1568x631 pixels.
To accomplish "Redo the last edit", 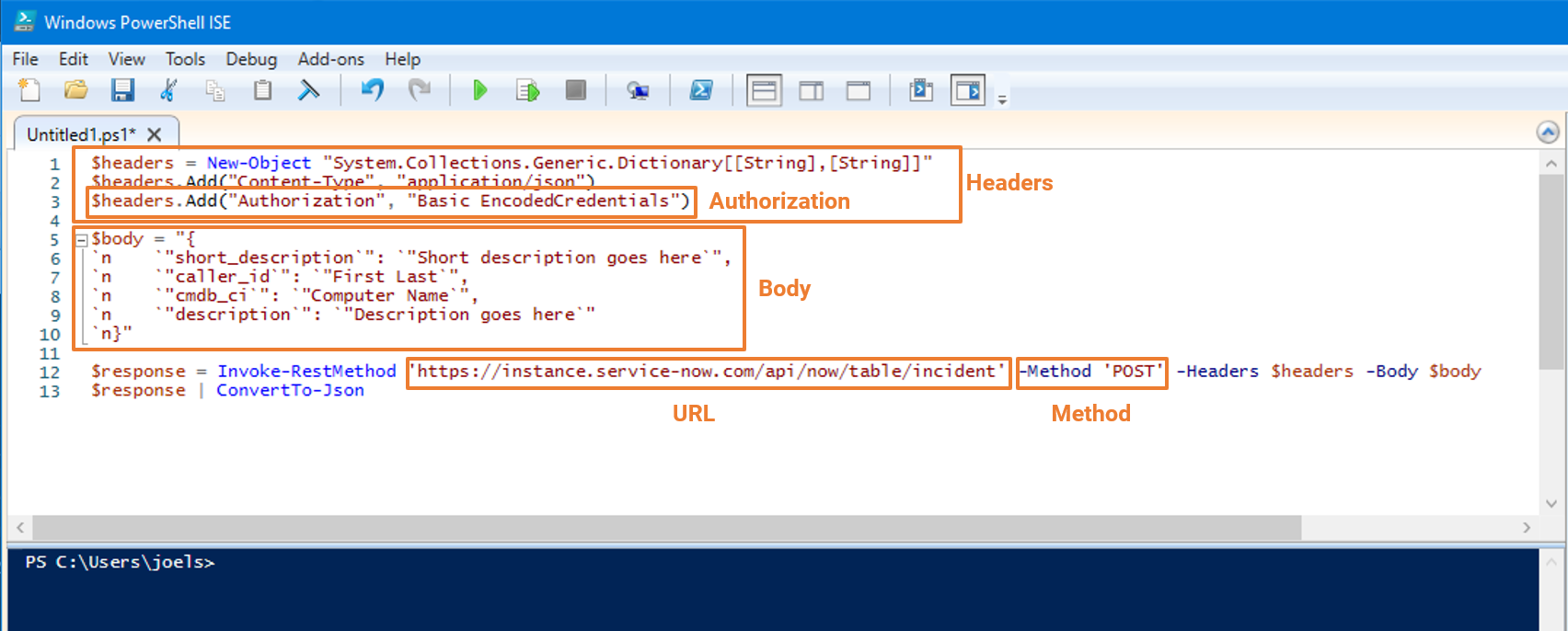I will pos(420,90).
